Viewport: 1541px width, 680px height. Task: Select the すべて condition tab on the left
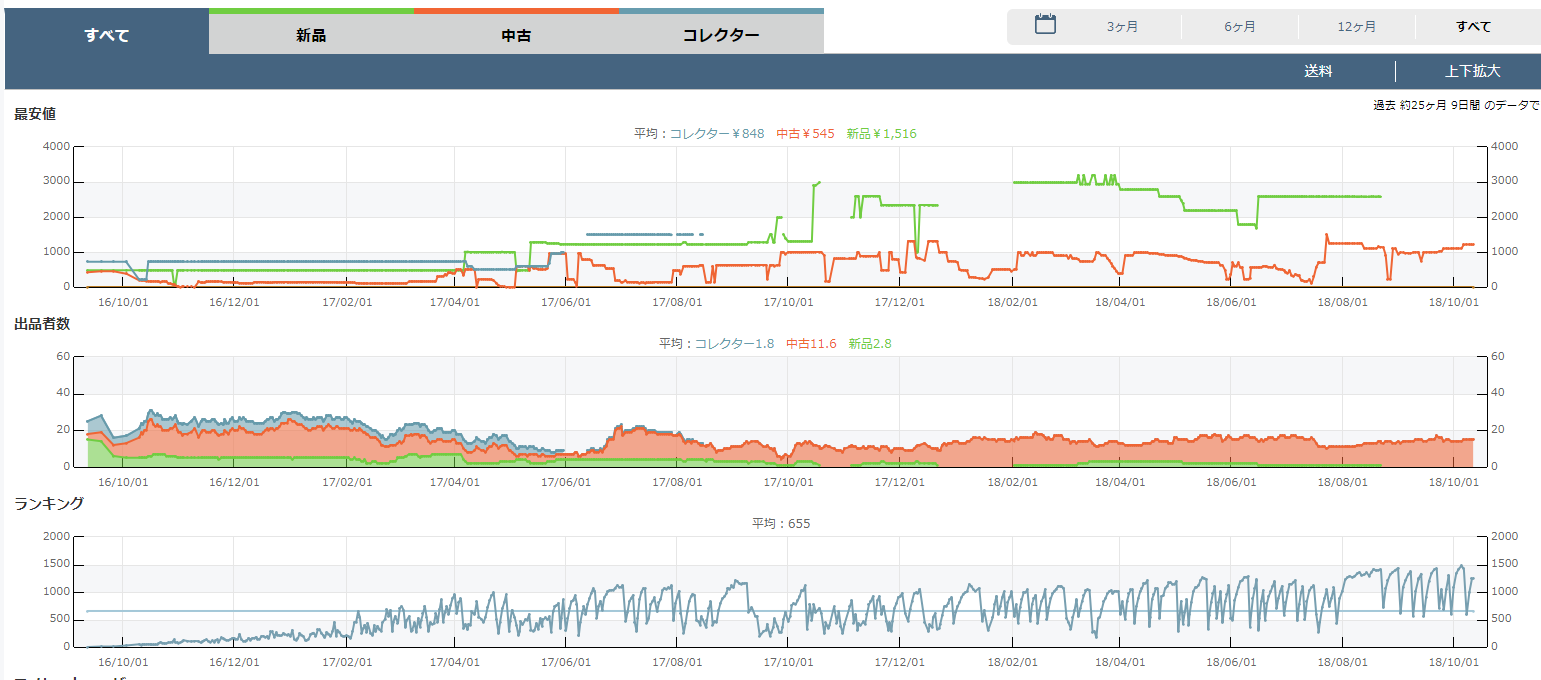tap(107, 35)
